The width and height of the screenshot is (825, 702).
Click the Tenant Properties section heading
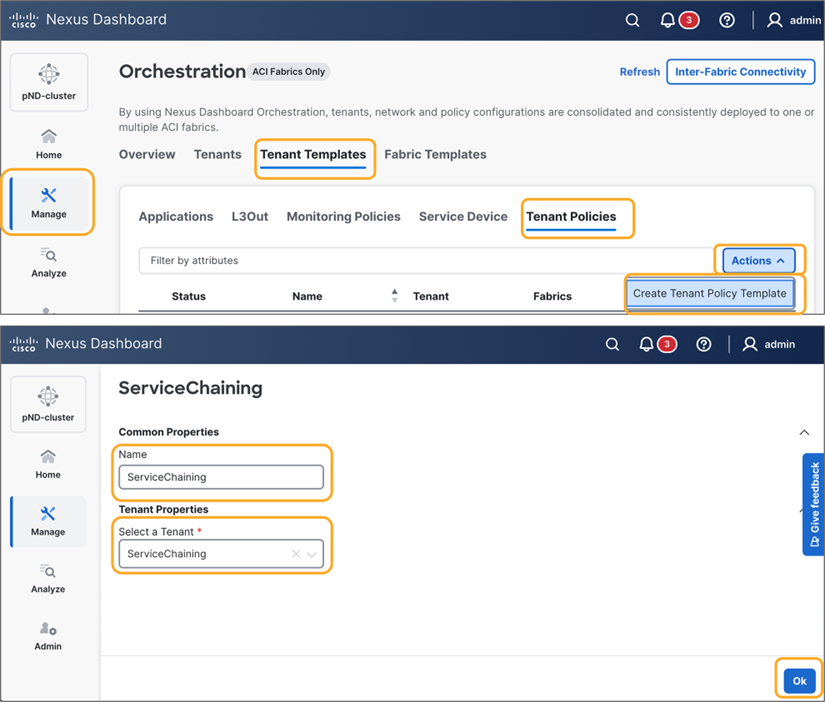click(x=163, y=509)
